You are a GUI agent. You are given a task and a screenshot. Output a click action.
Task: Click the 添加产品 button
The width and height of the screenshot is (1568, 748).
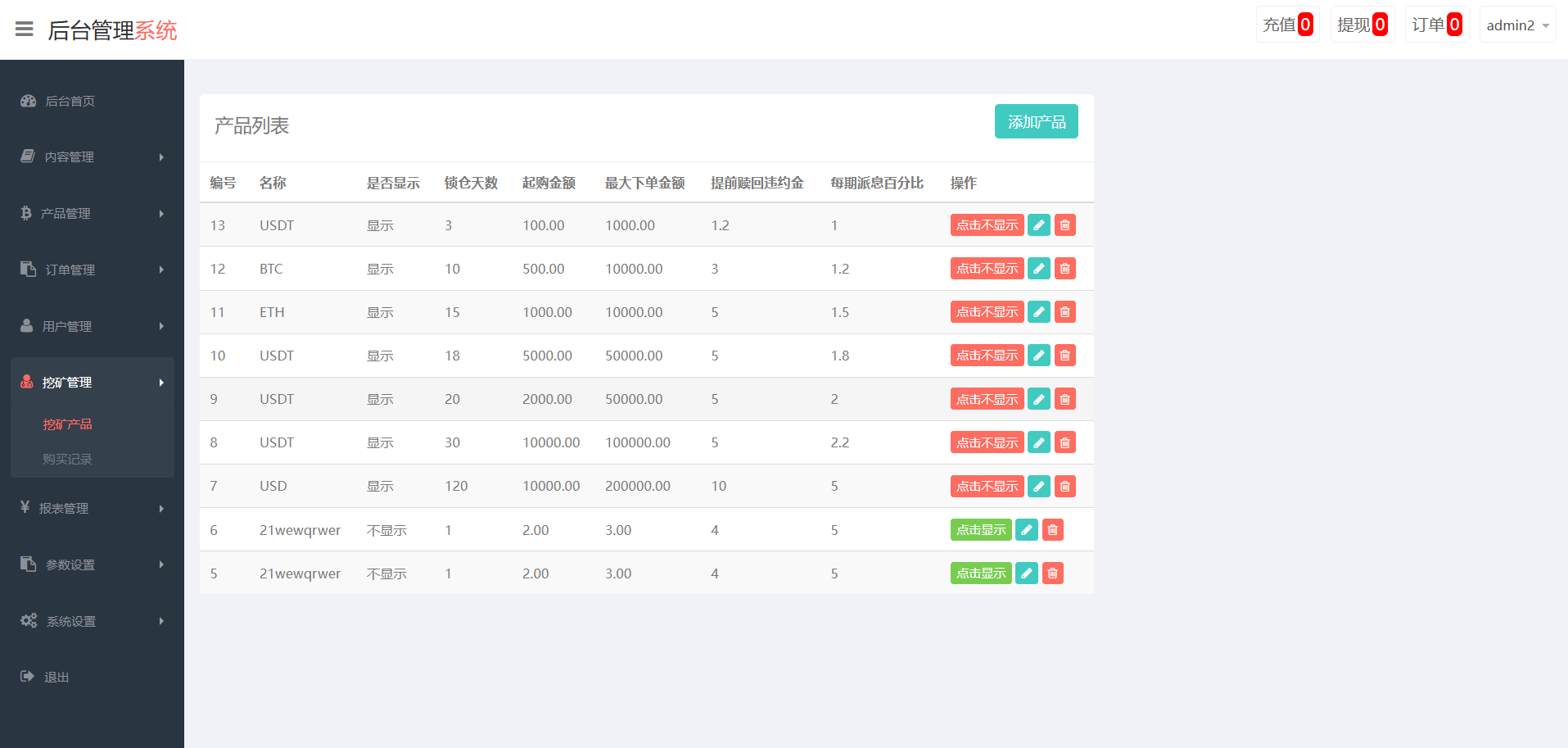(x=1036, y=121)
